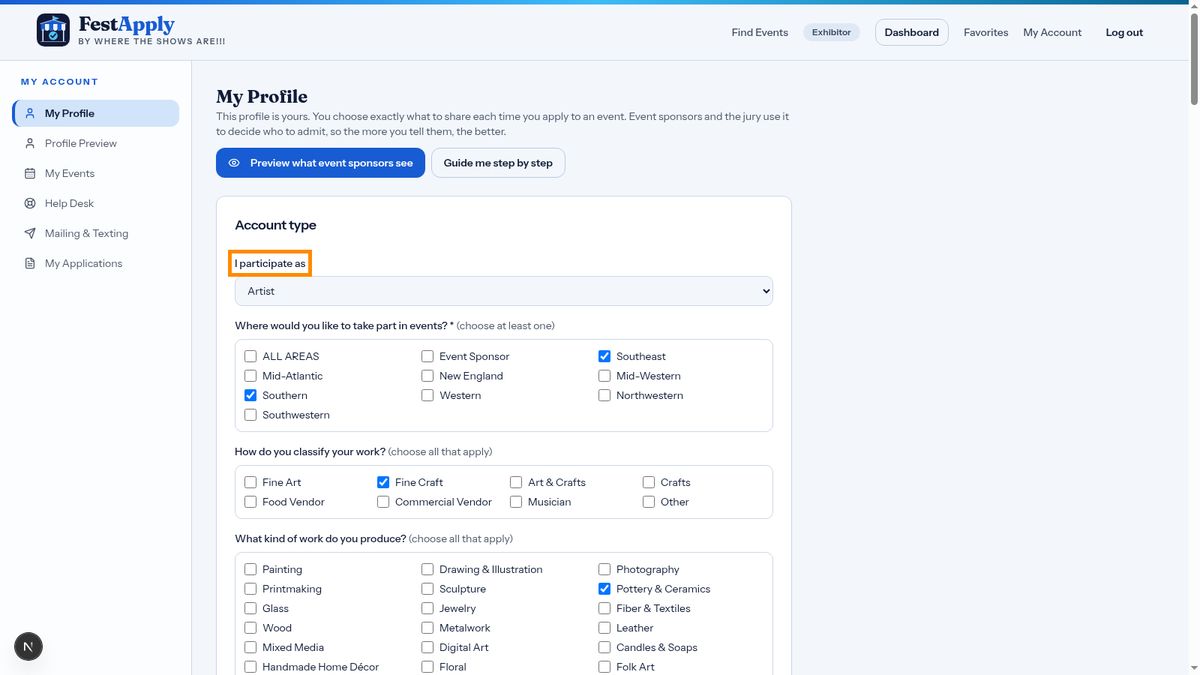This screenshot has height=675, width=1200.
Task: Check Fine Art classification
Action: (251, 483)
